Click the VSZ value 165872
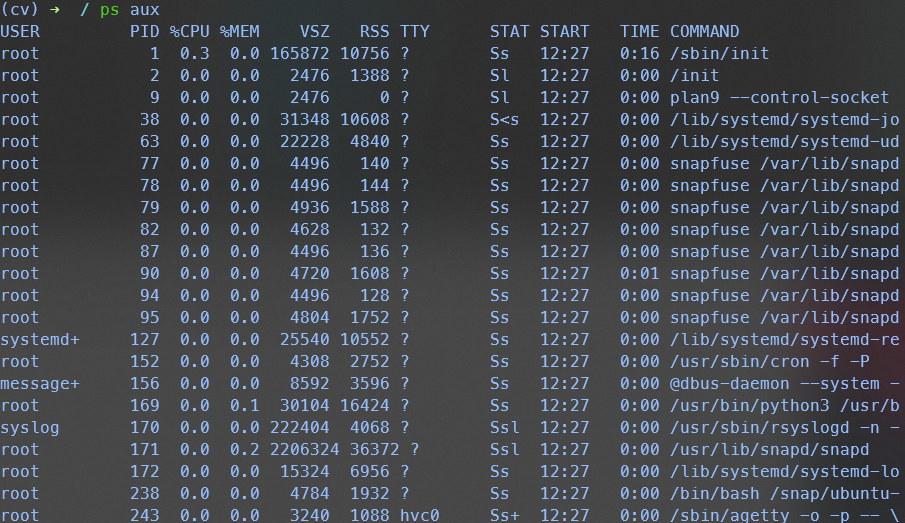905x523 pixels. 300,54
